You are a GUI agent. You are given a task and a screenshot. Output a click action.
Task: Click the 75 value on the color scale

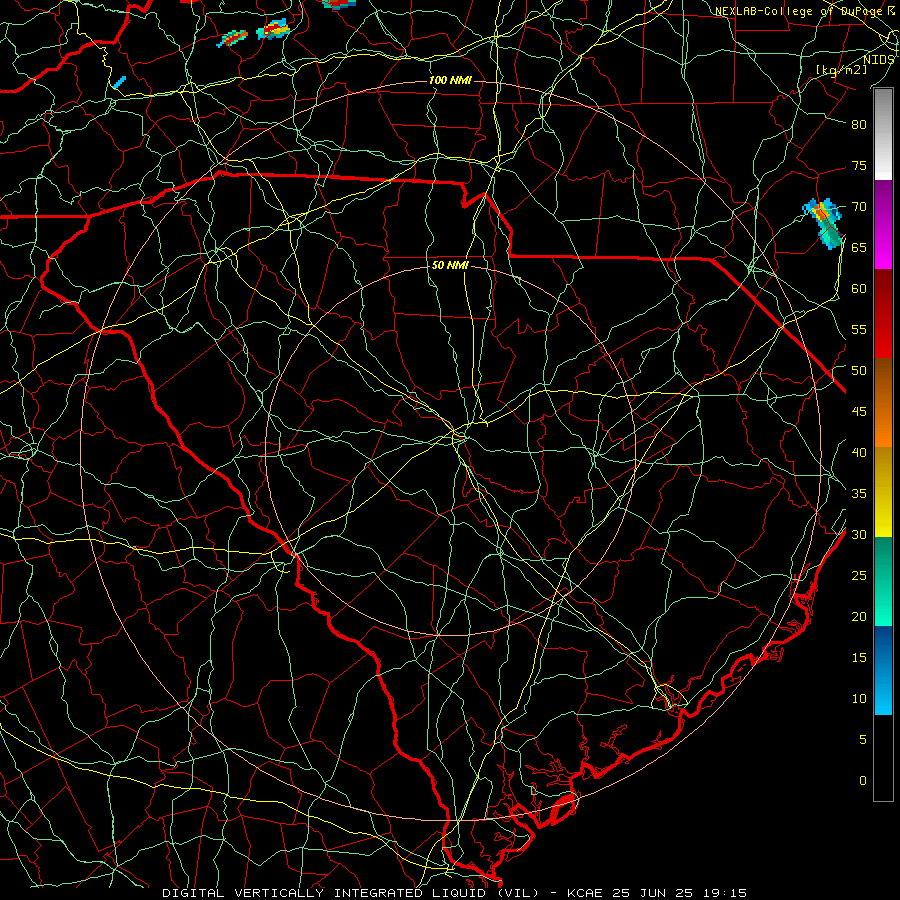point(859,165)
